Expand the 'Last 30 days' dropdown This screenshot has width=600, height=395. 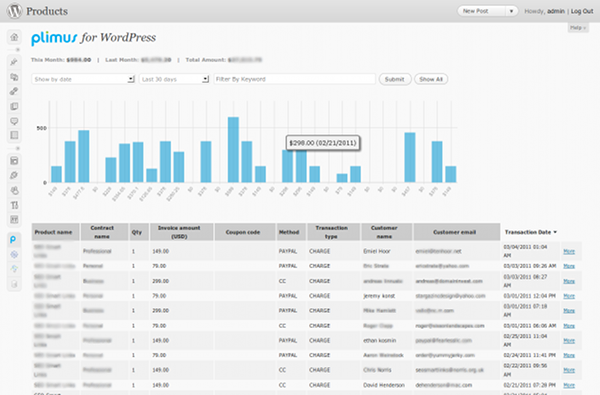click(x=174, y=79)
